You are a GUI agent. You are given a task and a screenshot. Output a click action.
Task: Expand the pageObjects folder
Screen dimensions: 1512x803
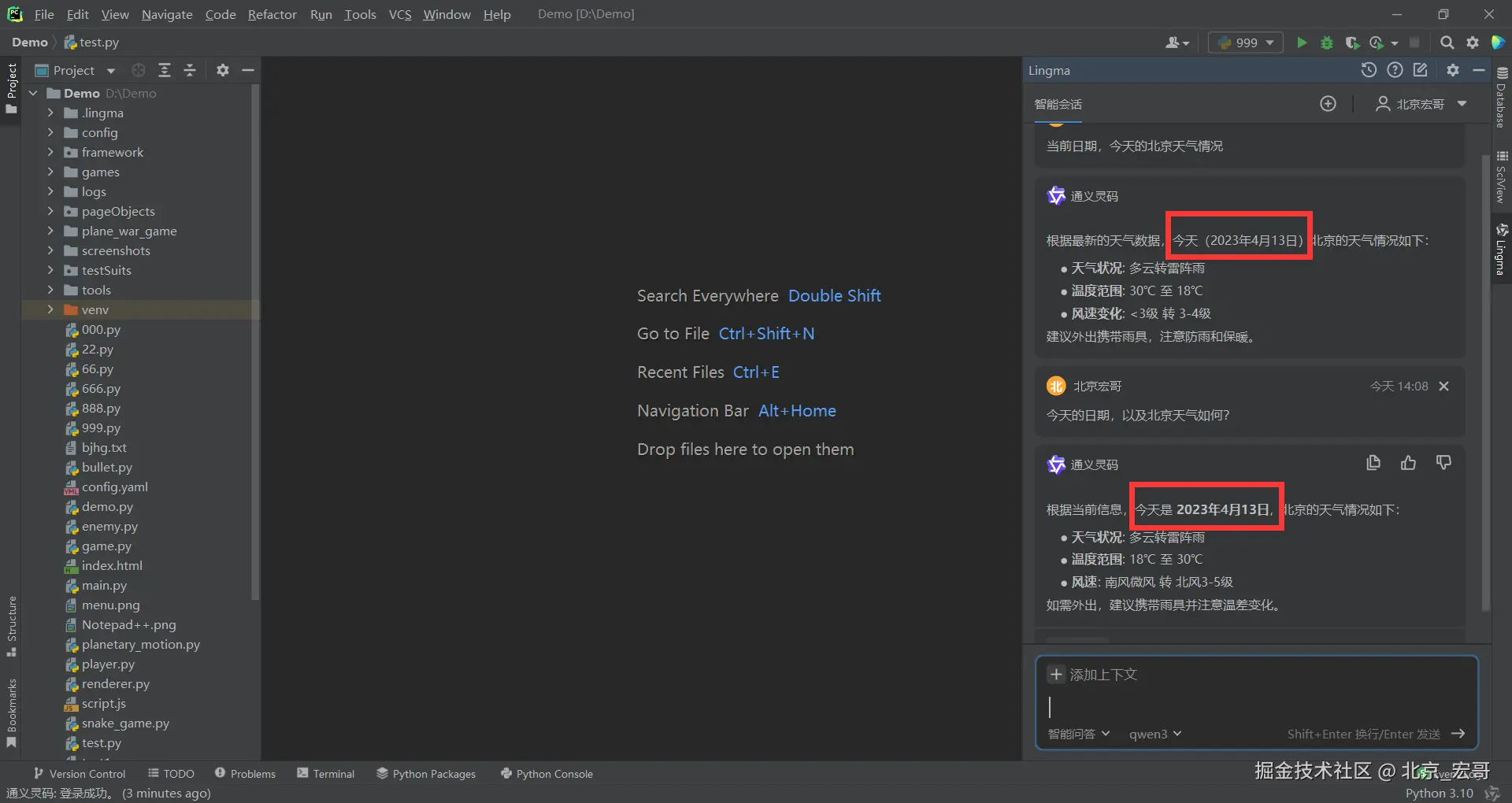click(50, 211)
